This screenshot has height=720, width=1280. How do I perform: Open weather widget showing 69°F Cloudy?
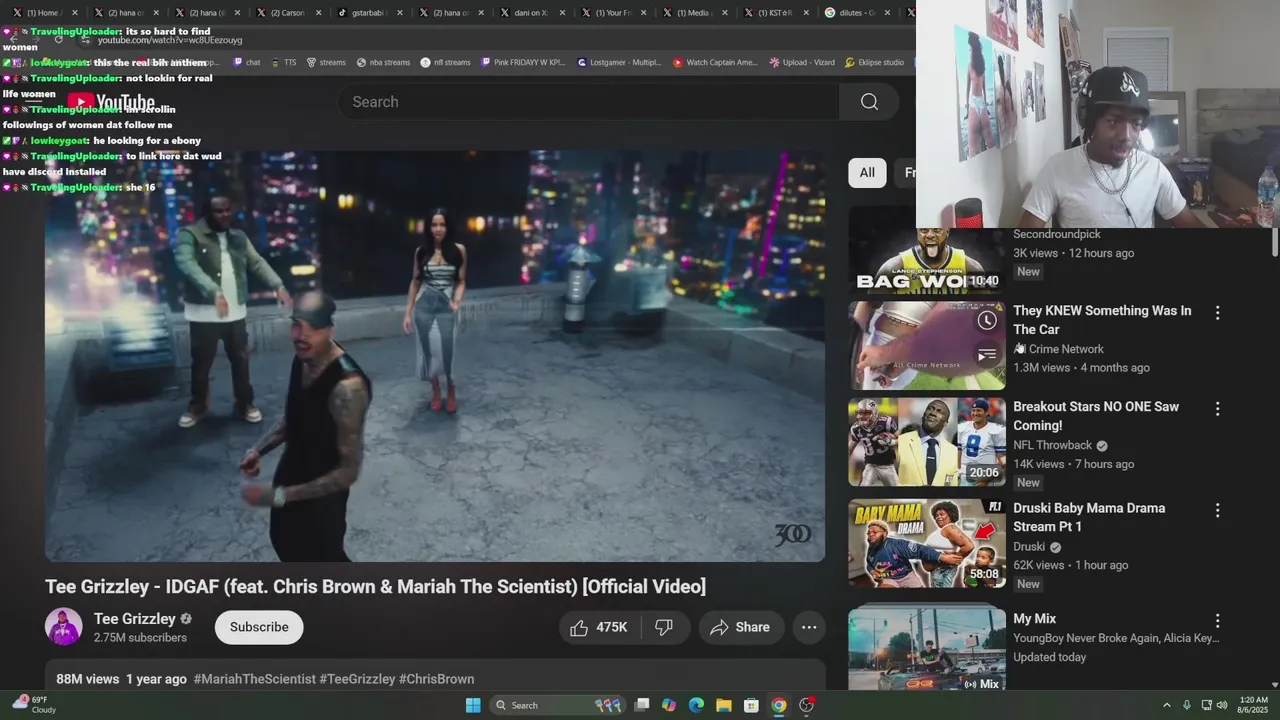[x=34, y=704]
